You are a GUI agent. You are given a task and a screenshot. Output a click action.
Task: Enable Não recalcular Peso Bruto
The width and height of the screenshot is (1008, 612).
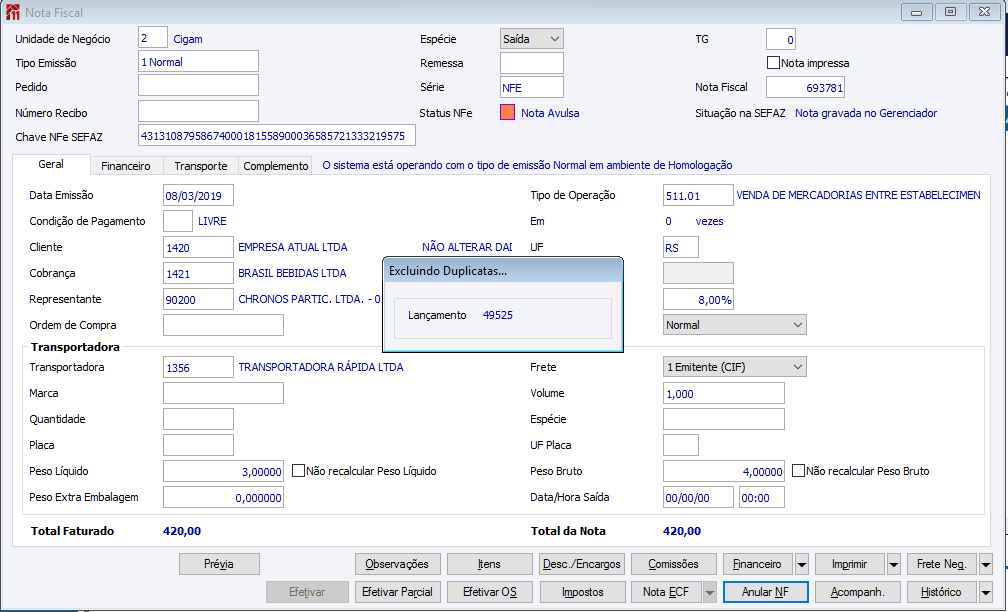pyautogui.click(x=798, y=471)
